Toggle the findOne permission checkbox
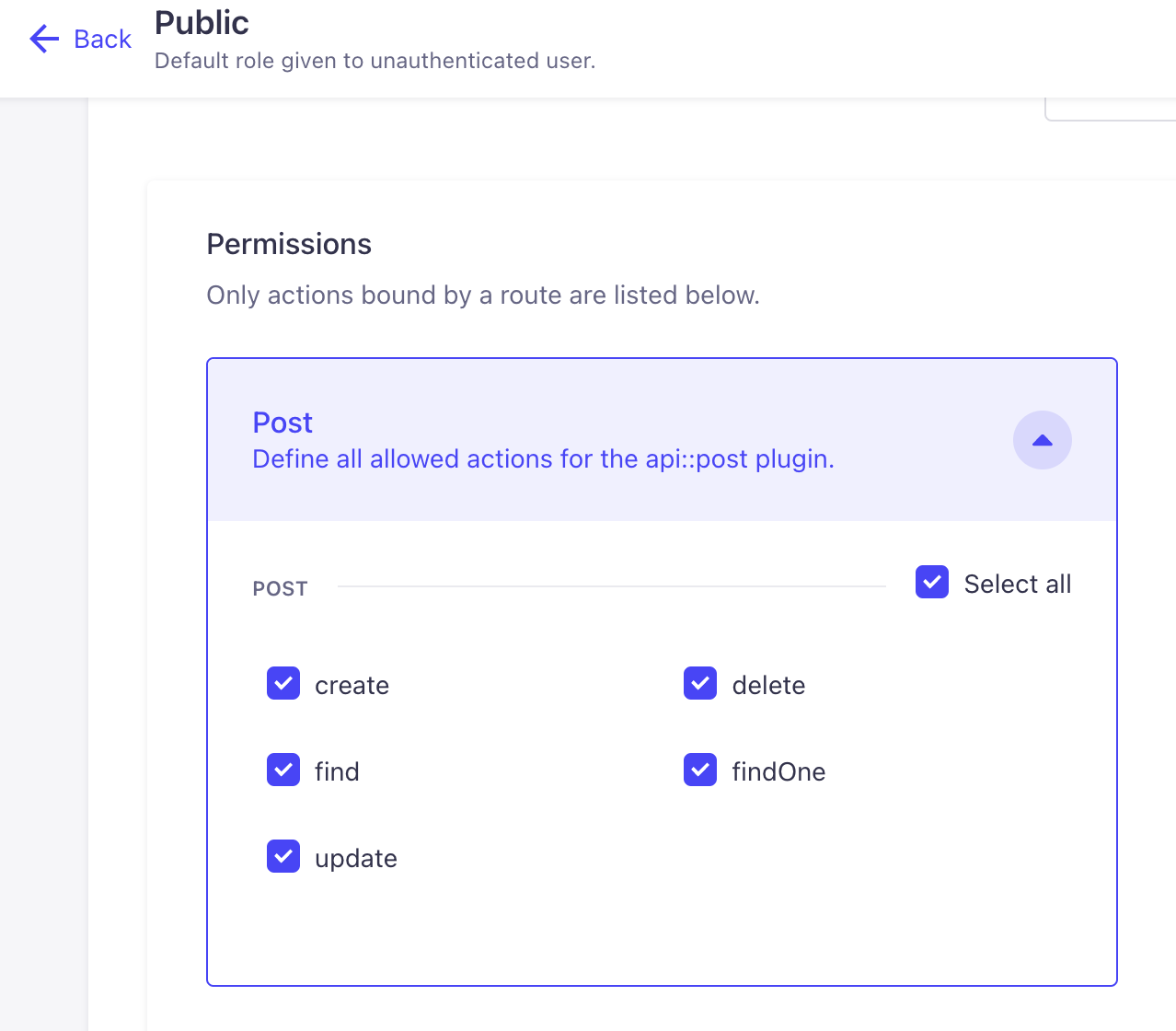The width and height of the screenshot is (1176, 1031). click(700, 770)
